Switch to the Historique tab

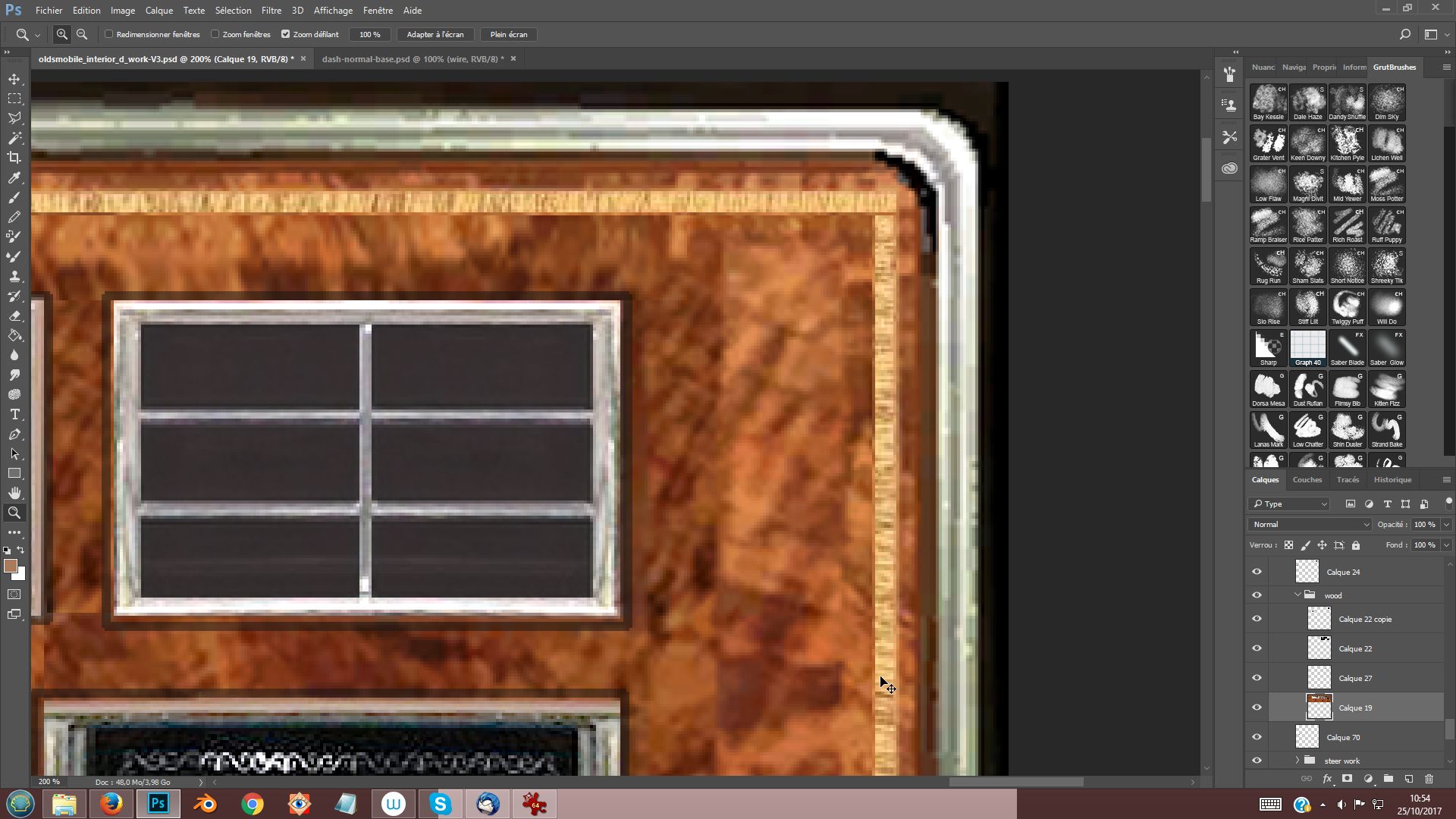1392,479
